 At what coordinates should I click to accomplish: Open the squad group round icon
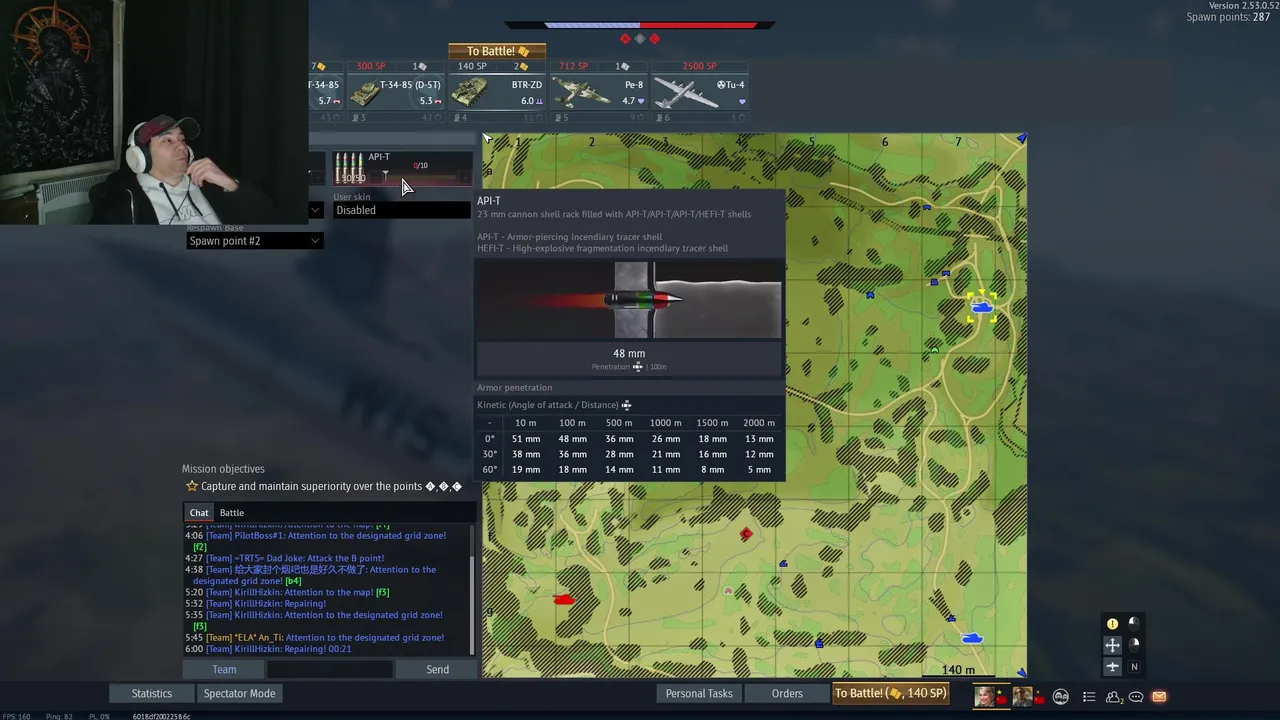(1060, 697)
